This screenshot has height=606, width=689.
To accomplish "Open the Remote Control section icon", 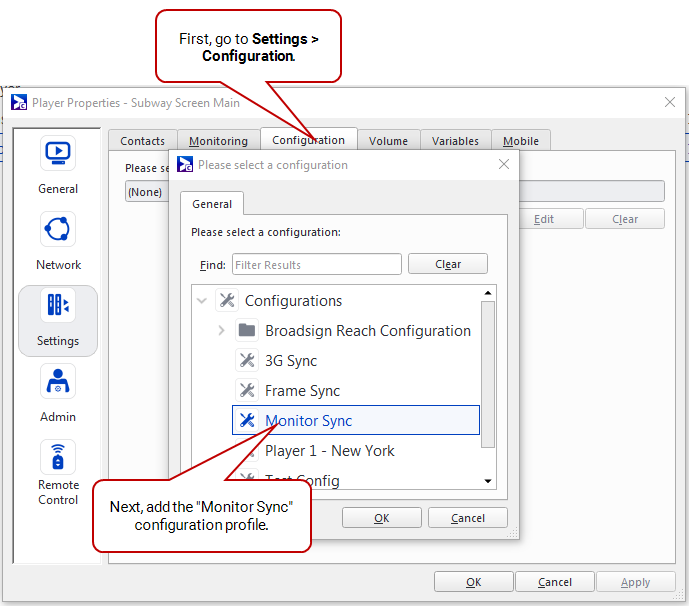I will pyautogui.click(x=58, y=458).
